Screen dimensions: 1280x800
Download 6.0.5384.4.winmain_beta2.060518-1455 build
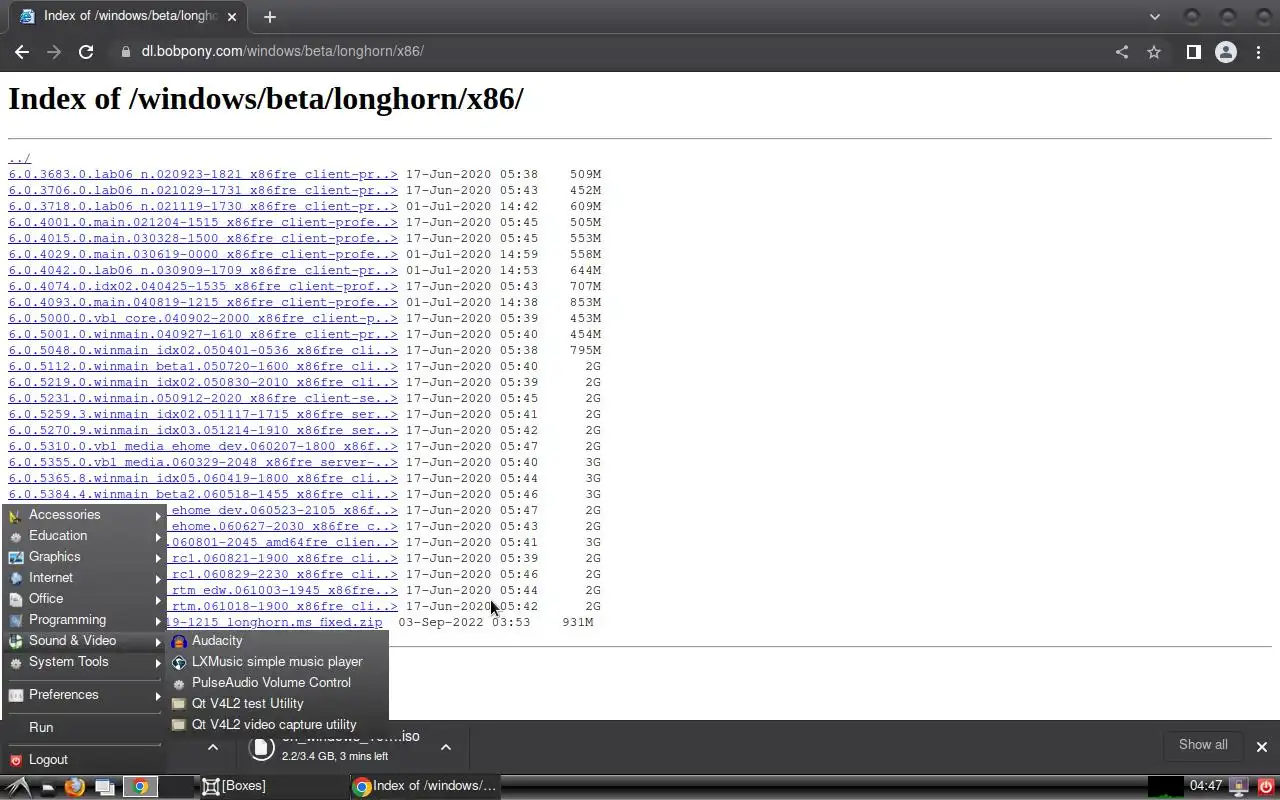click(203, 494)
